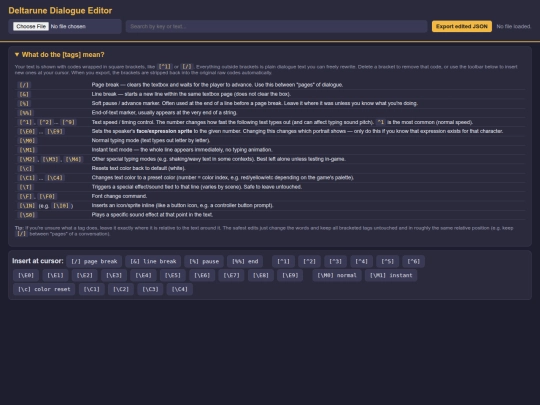This screenshot has width=540, height=405.
Task: Insert the [\C1] color tag
Action: pyautogui.click(x=92, y=289)
